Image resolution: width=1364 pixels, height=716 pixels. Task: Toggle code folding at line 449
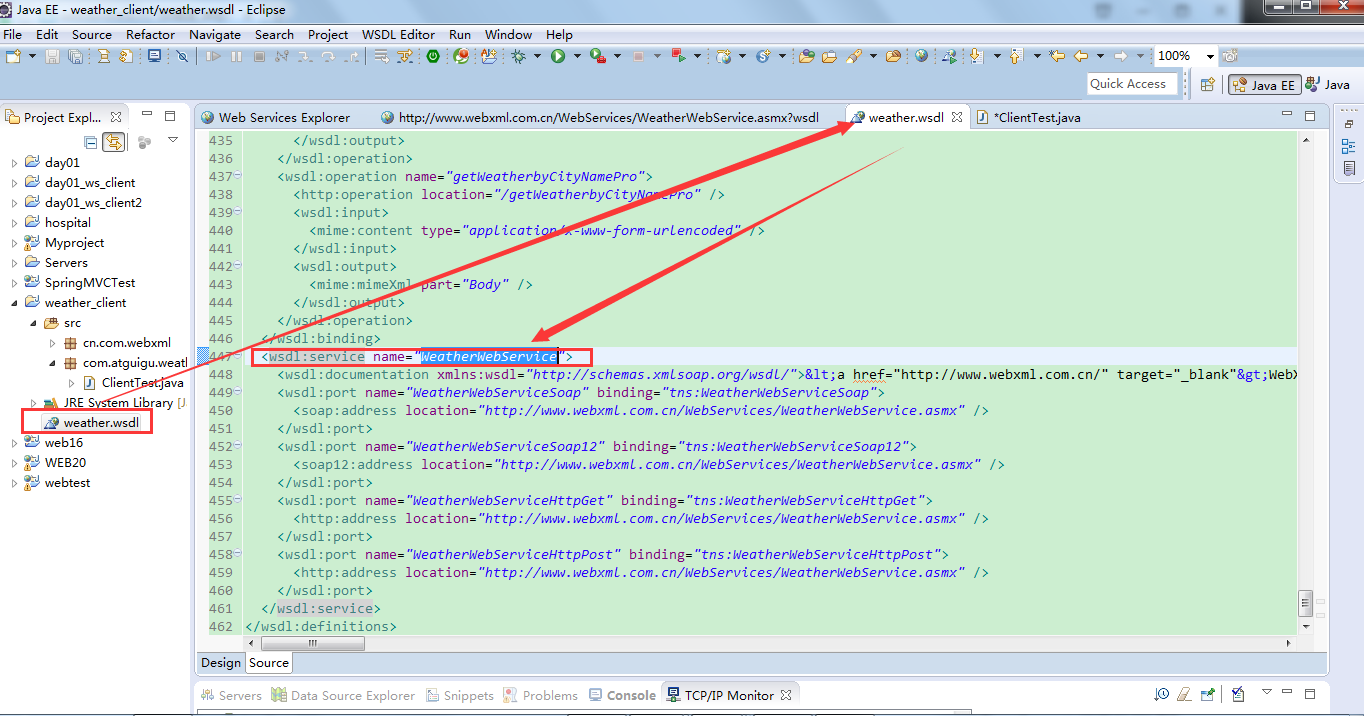pyautogui.click(x=237, y=393)
